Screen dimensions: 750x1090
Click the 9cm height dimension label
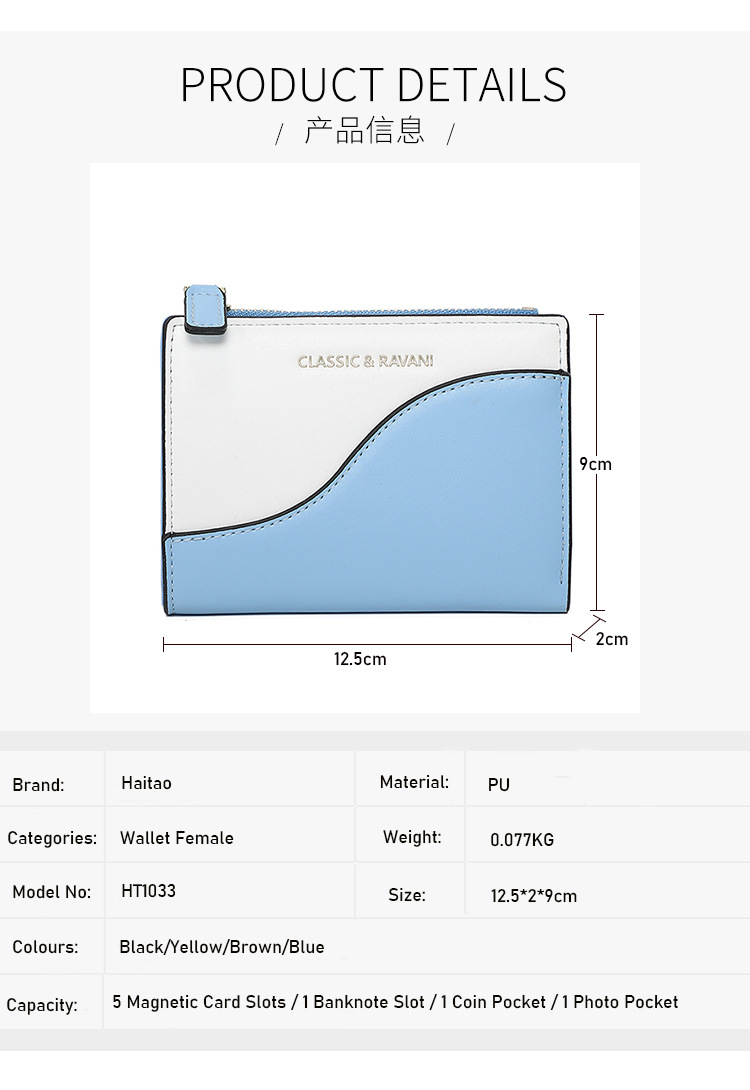(x=595, y=464)
